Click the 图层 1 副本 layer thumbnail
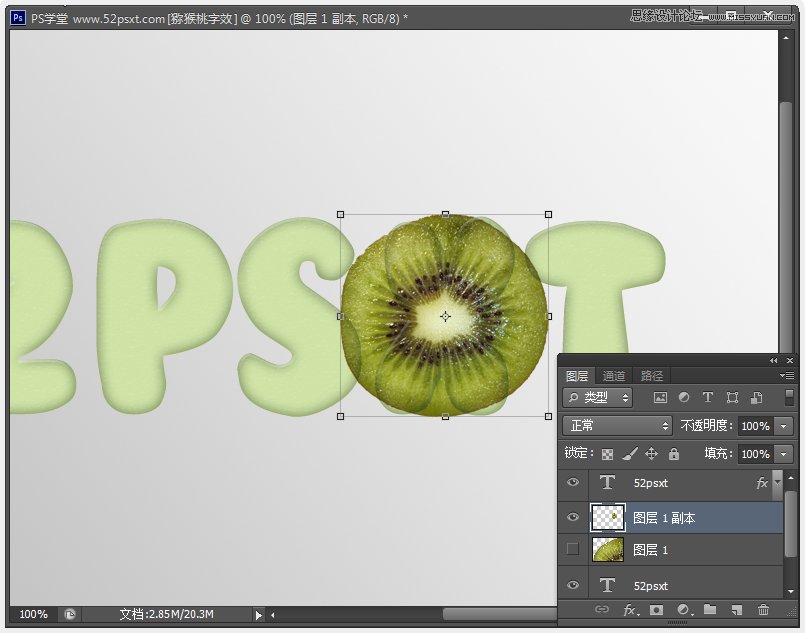The width and height of the screenshot is (805, 633). (x=608, y=517)
